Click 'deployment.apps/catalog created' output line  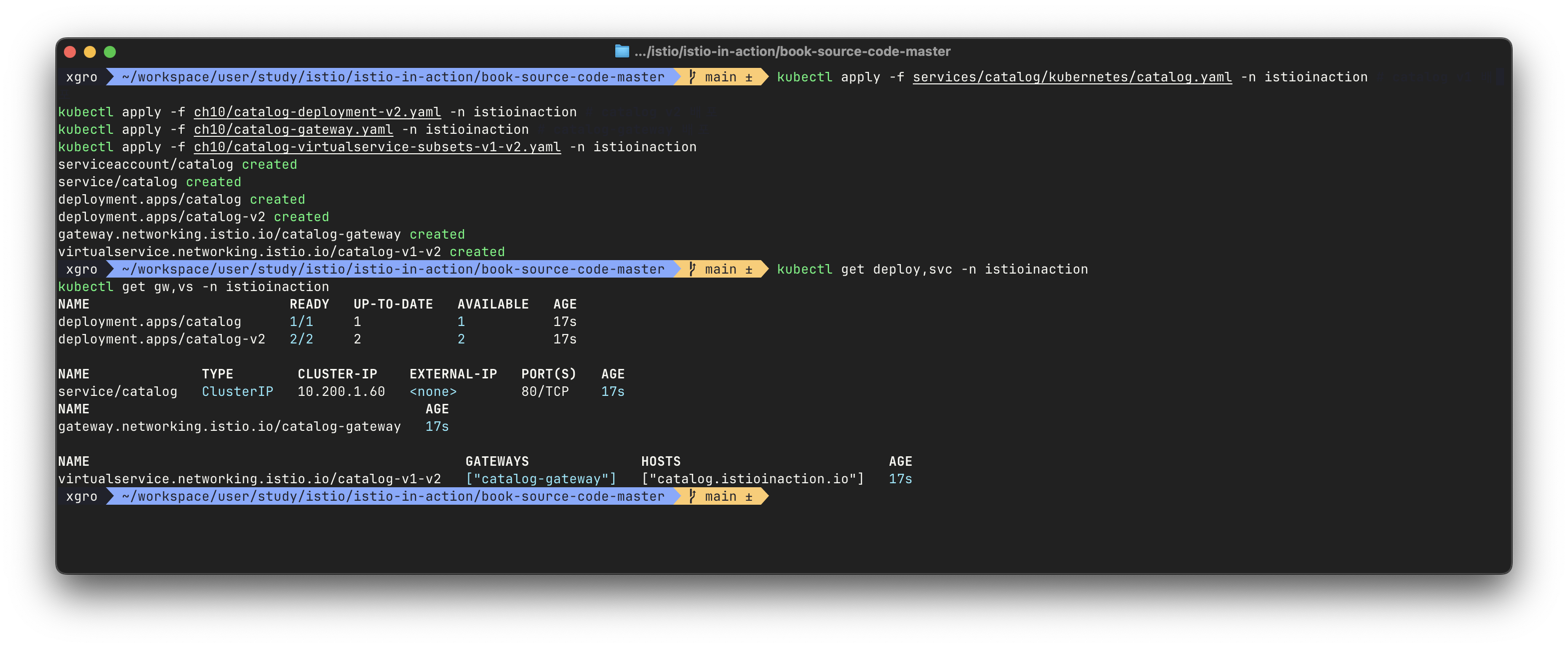click(181, 200)
